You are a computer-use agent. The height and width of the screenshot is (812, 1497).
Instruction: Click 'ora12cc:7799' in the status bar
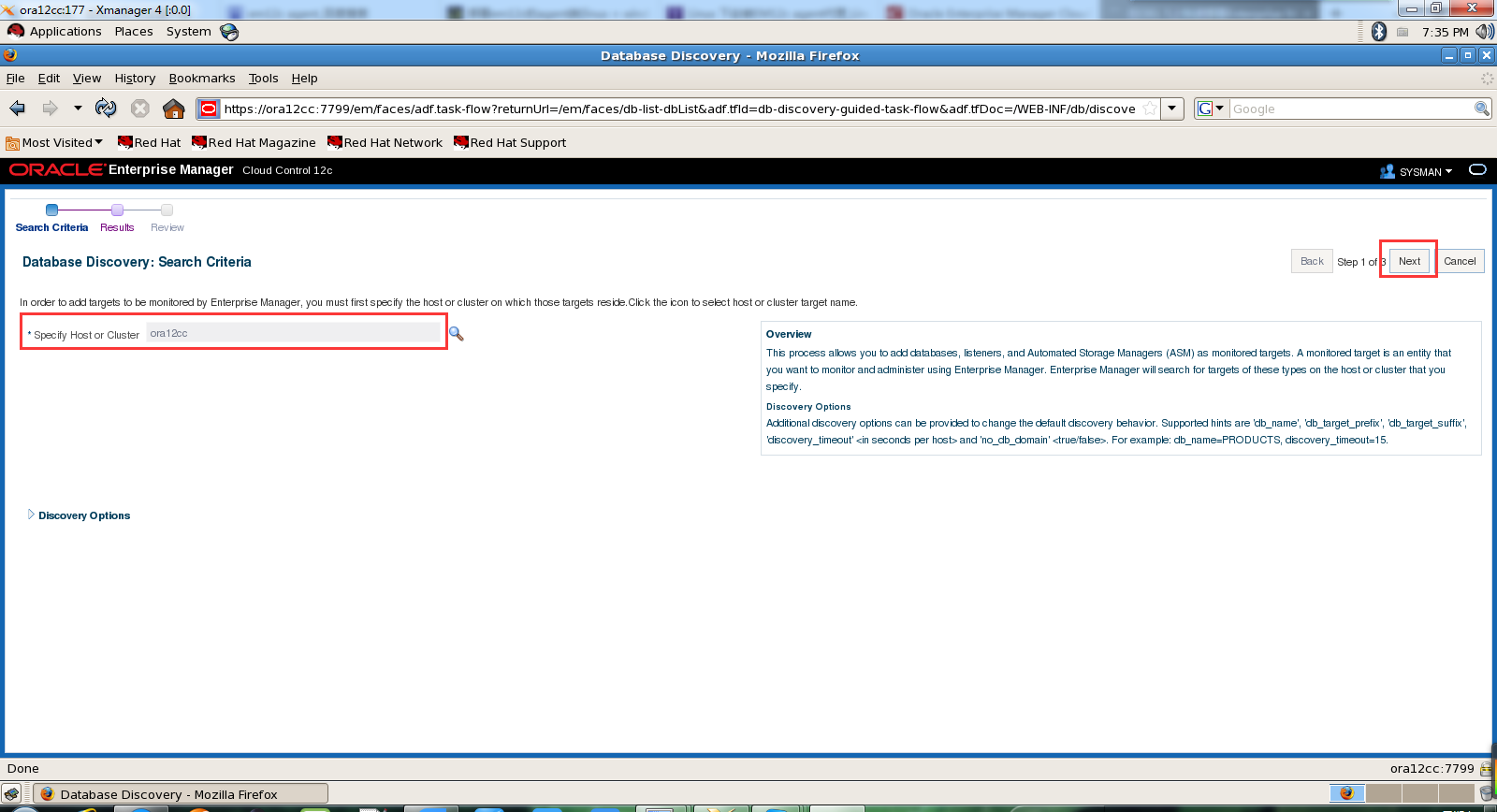[x=1432, y=769]
